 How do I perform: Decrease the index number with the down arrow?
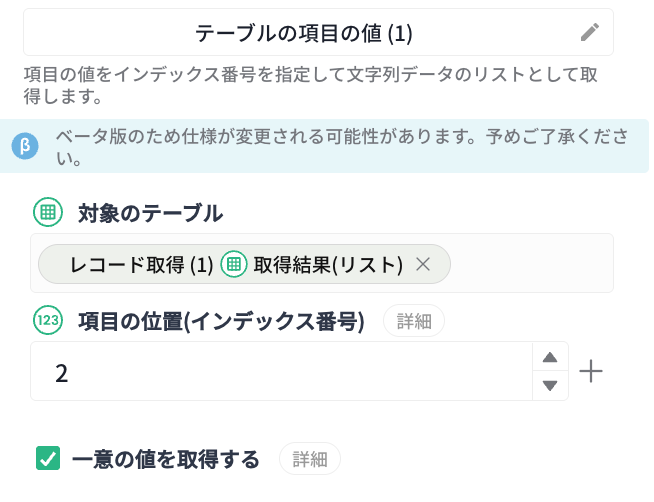548,385
